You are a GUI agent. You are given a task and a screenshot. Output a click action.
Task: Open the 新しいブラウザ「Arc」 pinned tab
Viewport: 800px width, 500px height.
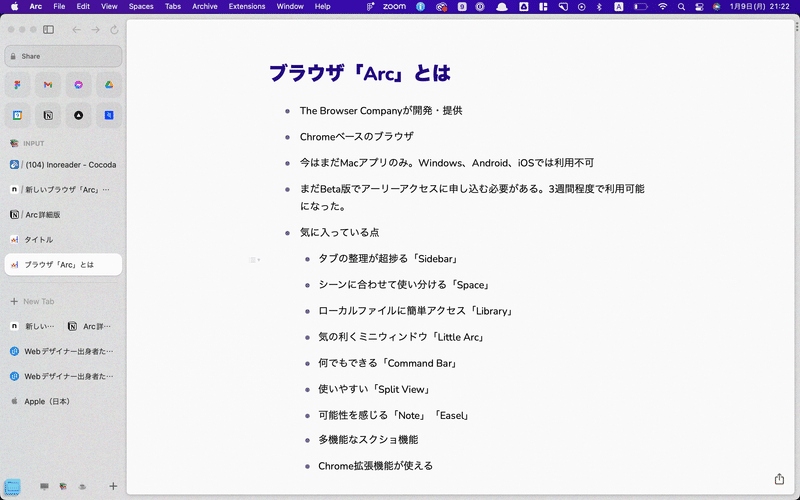click(63, 189)
